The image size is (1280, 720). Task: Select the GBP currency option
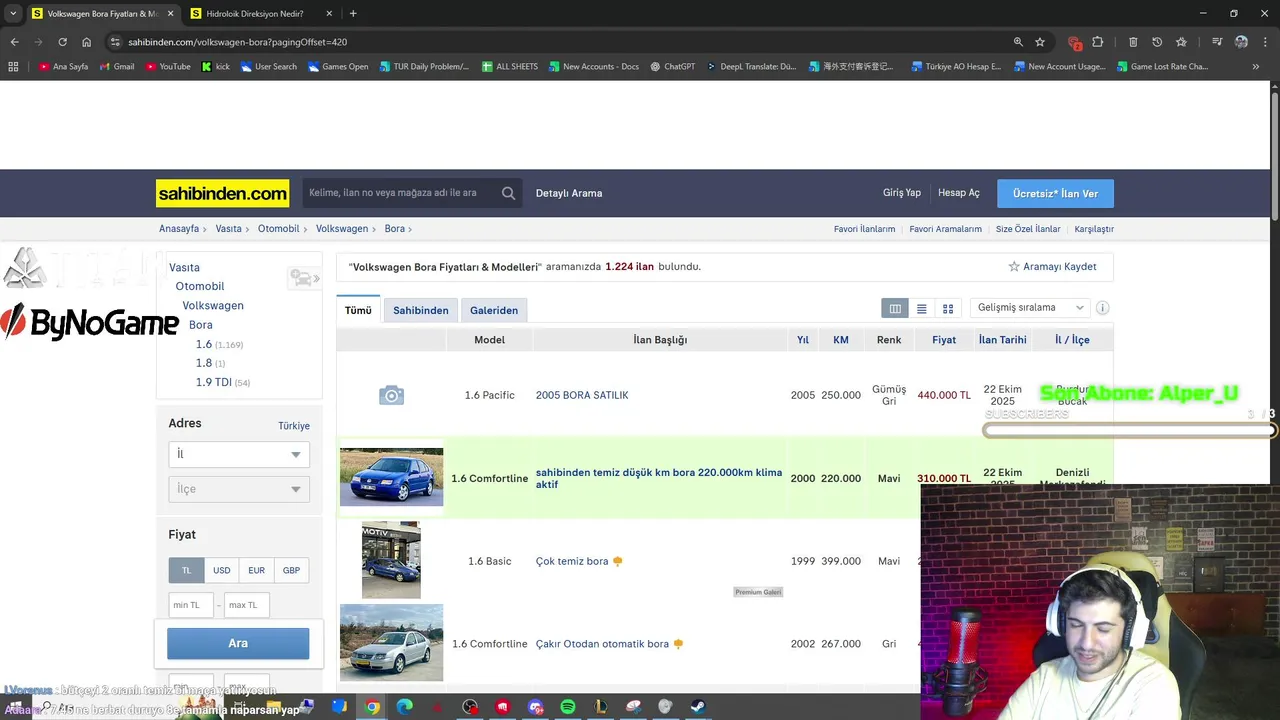[x=291, y=570]
